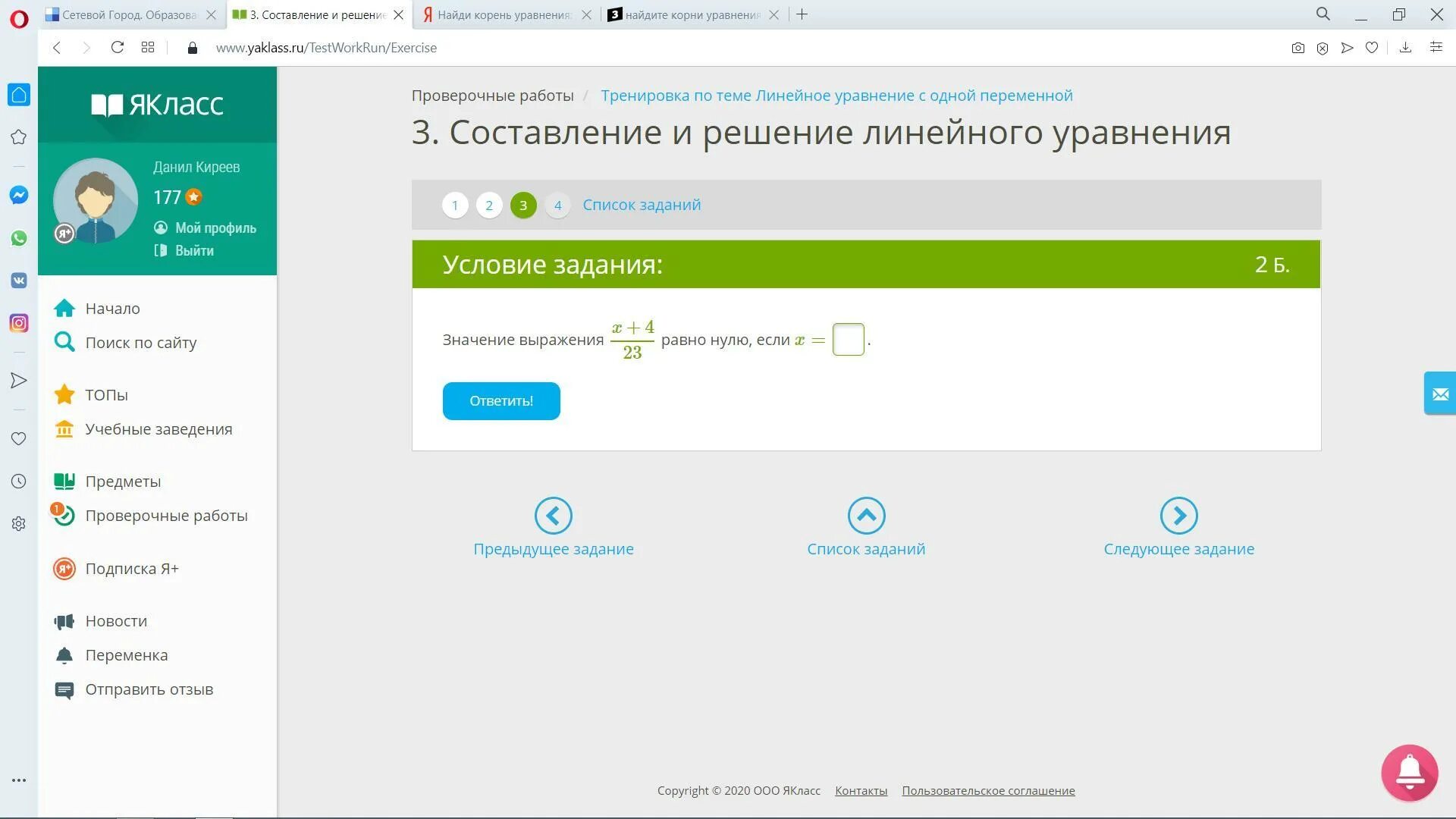Open VK from the Opera sidebar
The height and width of the screenshot is (819, 1456).
19,281
